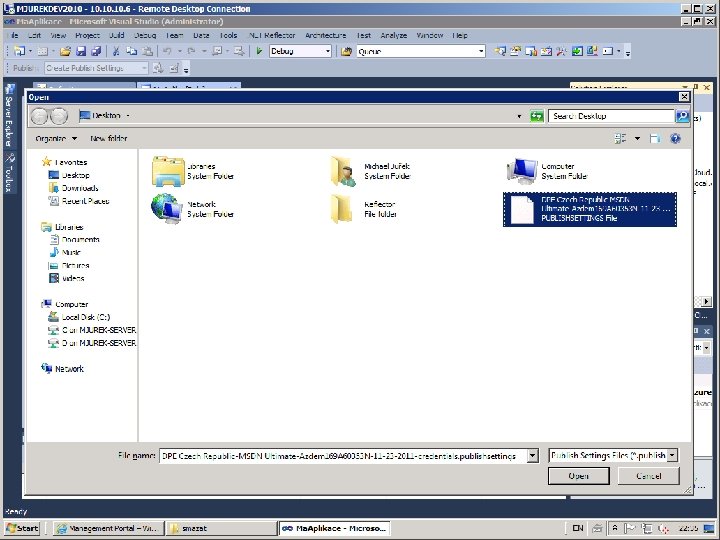The width and height of the screenshot is (720, 540).
Task: Select Pictures under Libraries
Action: click(69, 265)
